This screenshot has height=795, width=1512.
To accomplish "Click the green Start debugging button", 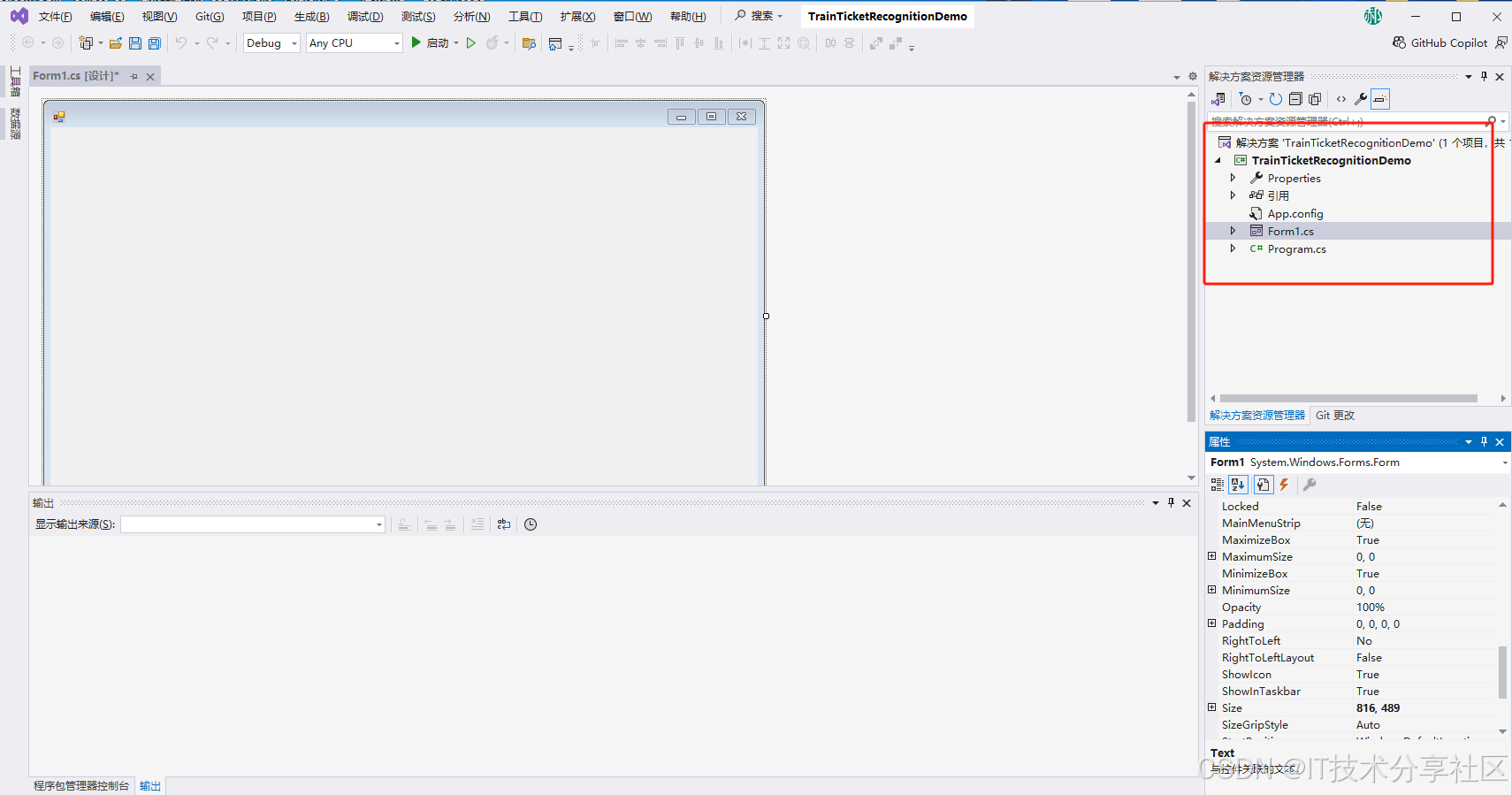I will tap(416, 42).
